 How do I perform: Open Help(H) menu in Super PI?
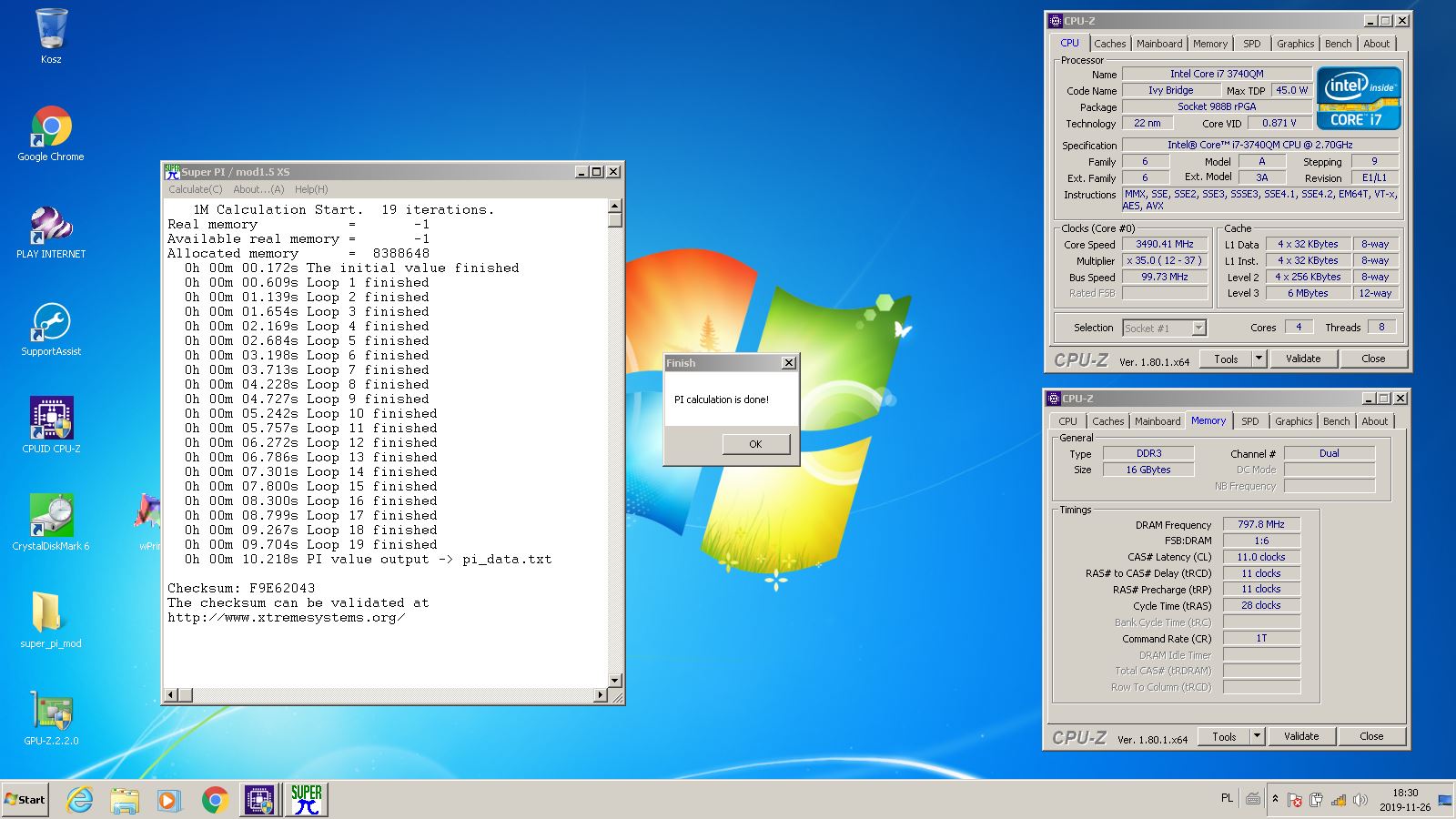pyautogui.click(x=311, y=189)
